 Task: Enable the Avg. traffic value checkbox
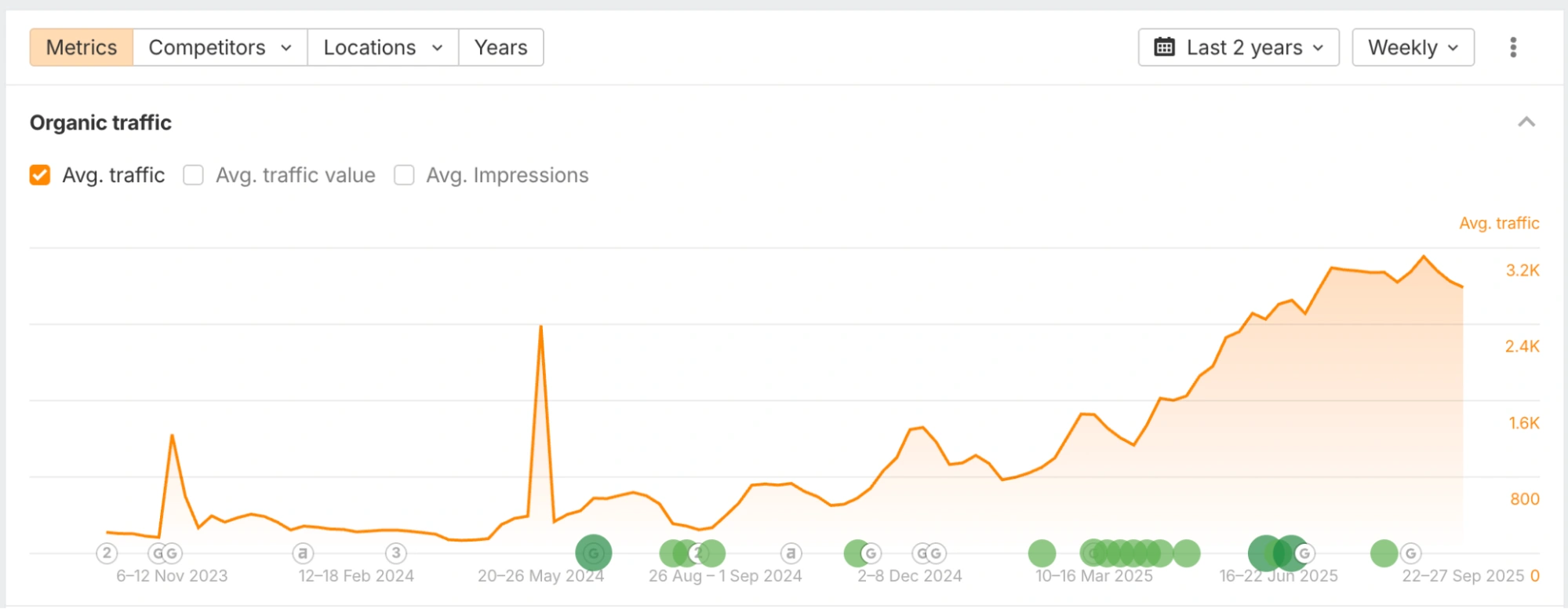[x=193, y=175]
